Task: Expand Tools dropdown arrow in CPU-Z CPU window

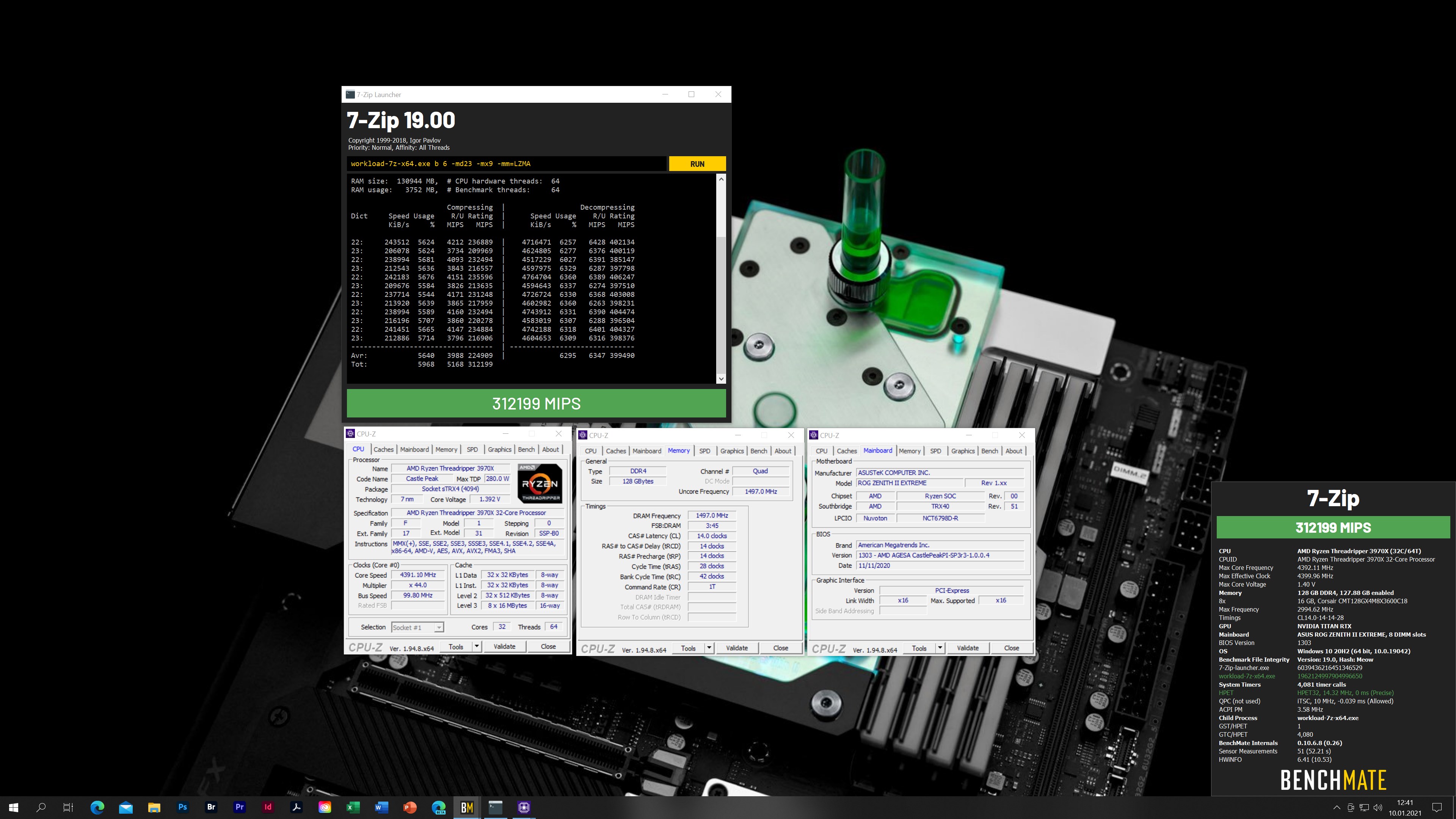Action: click(x=477, y=646)
